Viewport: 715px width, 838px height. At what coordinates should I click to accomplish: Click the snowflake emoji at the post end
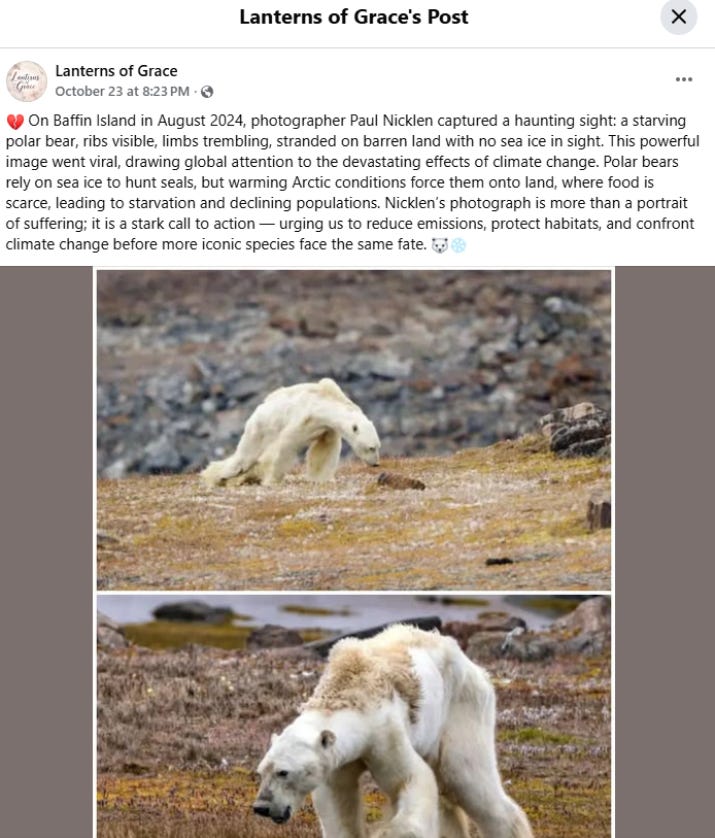click(458, 245)
